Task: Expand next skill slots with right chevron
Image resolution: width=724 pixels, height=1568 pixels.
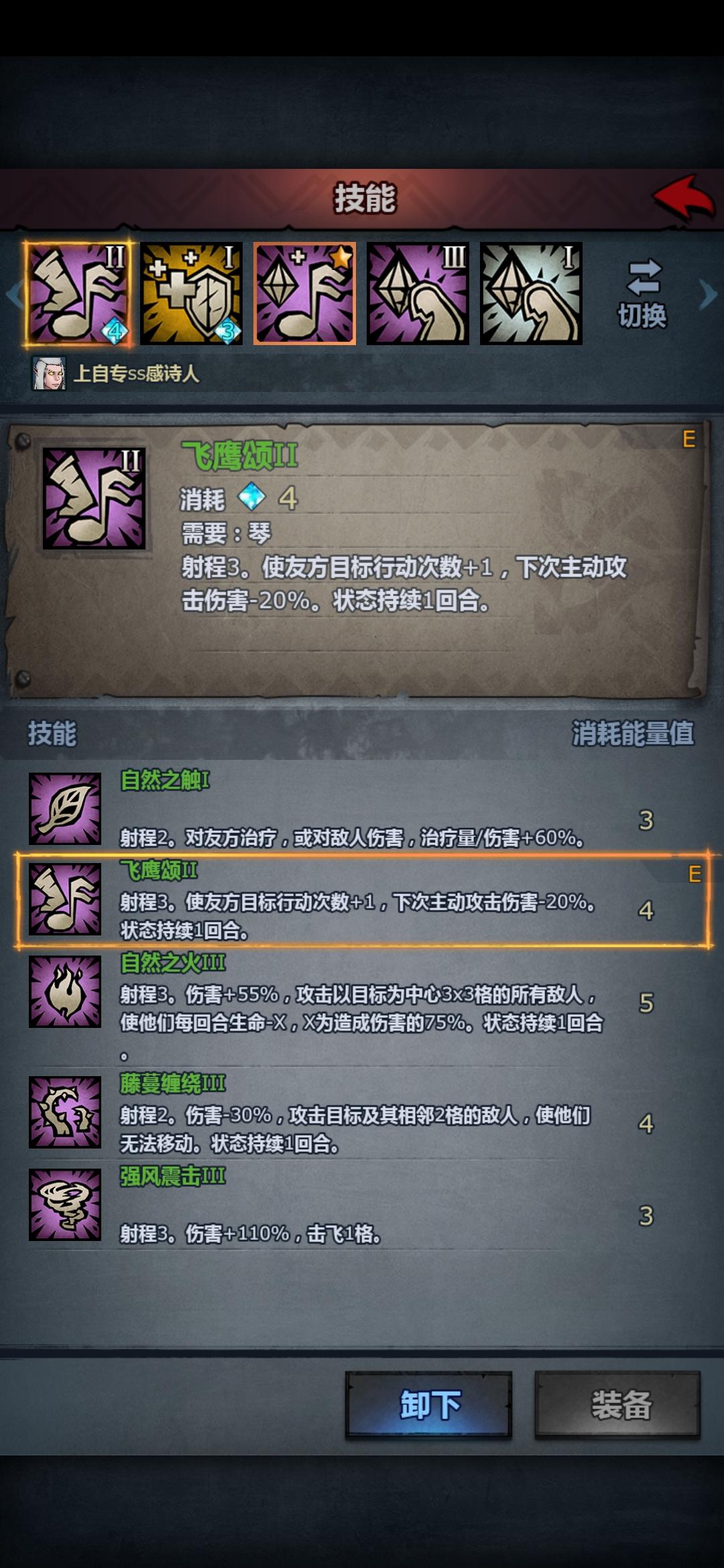Action: click(x=708, y=294)
